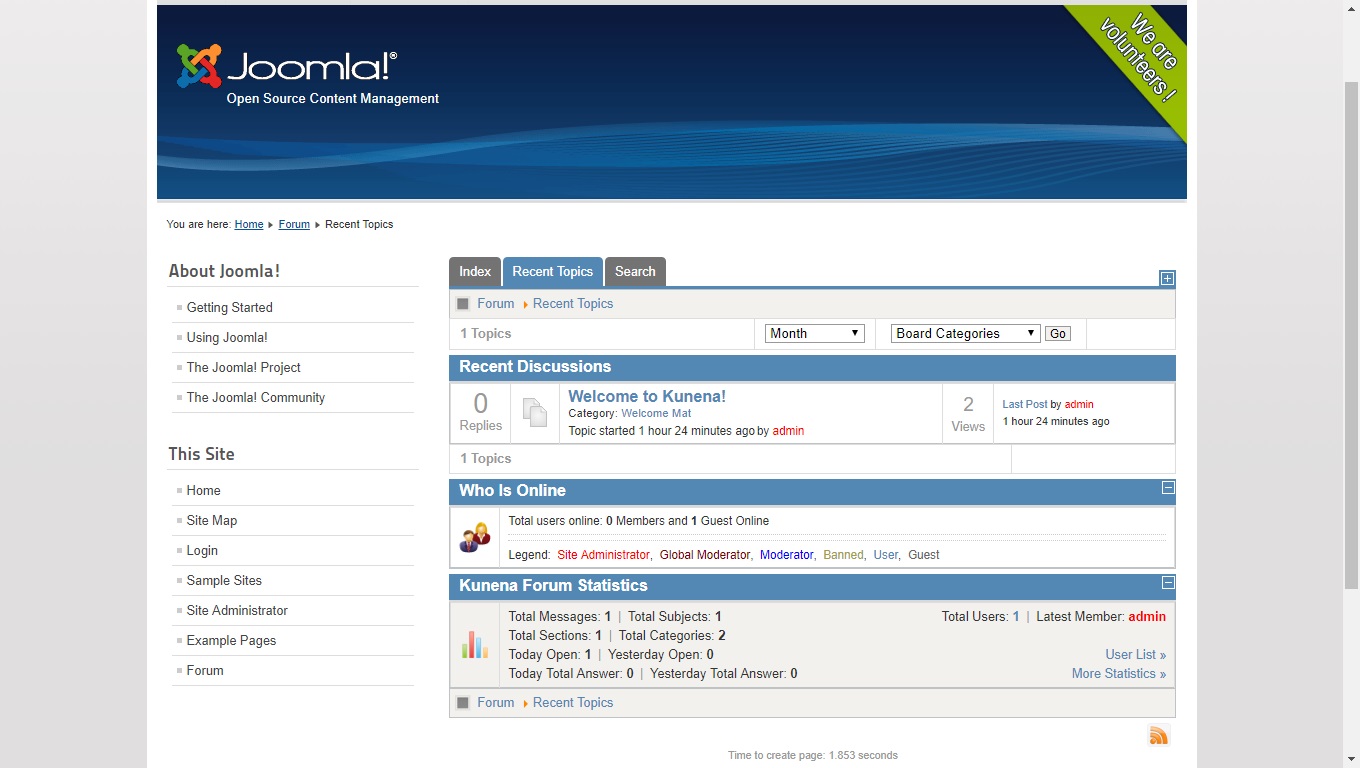Open the Site Map menu item
Viewport: 1360px width, 768px height.
212,520
